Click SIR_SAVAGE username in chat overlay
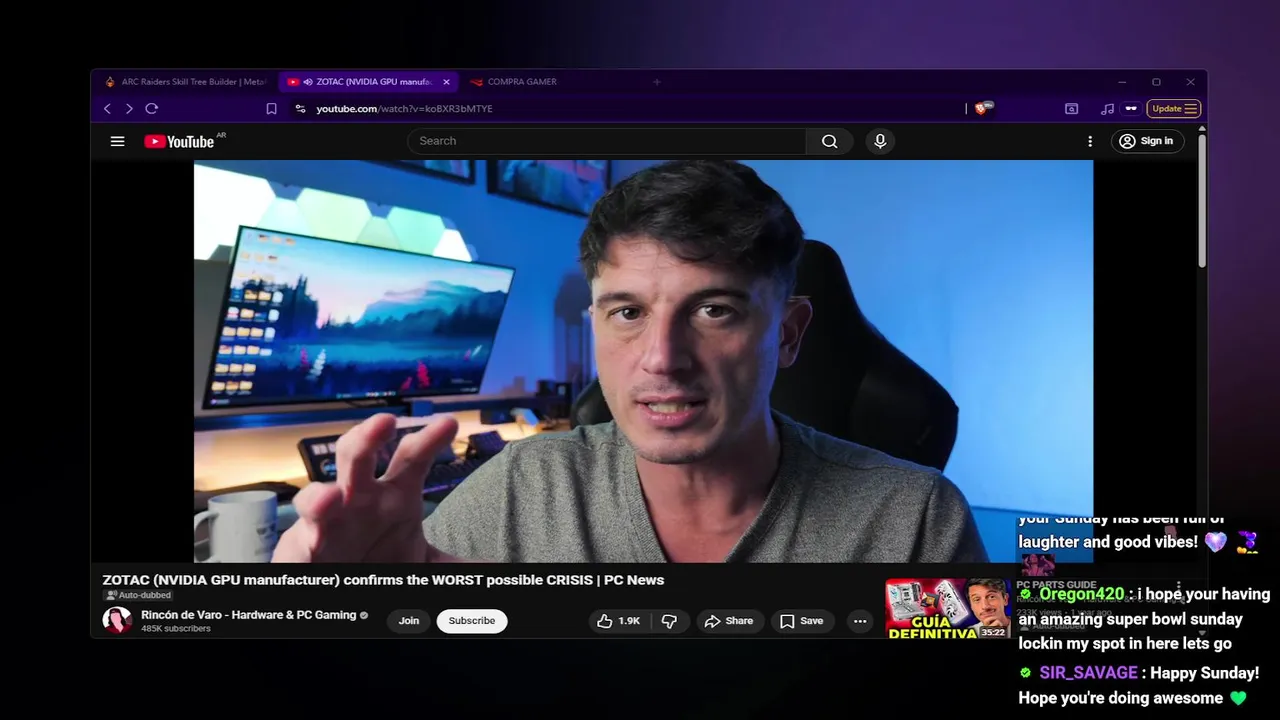 (1088, 673)
